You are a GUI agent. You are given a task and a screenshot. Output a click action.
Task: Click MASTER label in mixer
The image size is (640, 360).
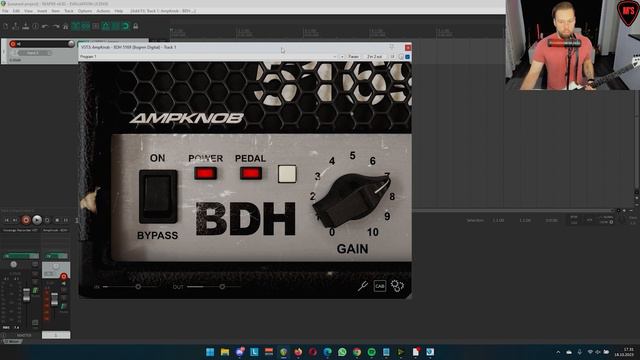24,335
